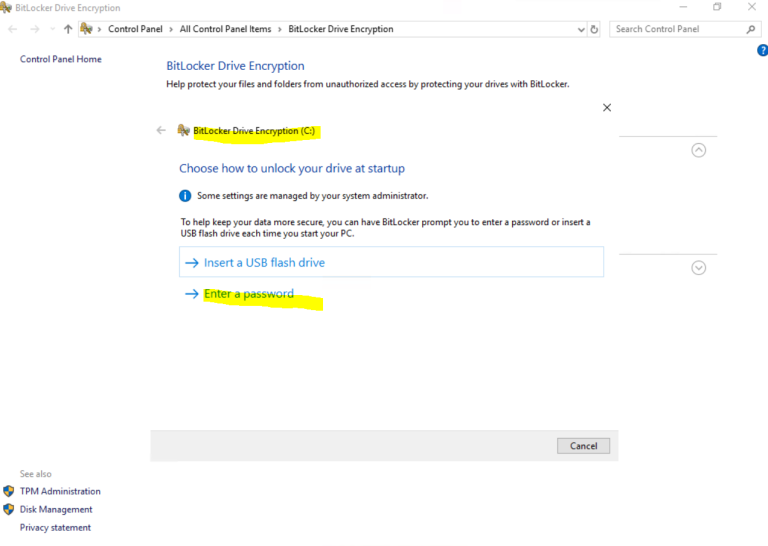768x546 pixels.
Task: Choose Insert a USB flash drive
Action: (x=391, y=262)
